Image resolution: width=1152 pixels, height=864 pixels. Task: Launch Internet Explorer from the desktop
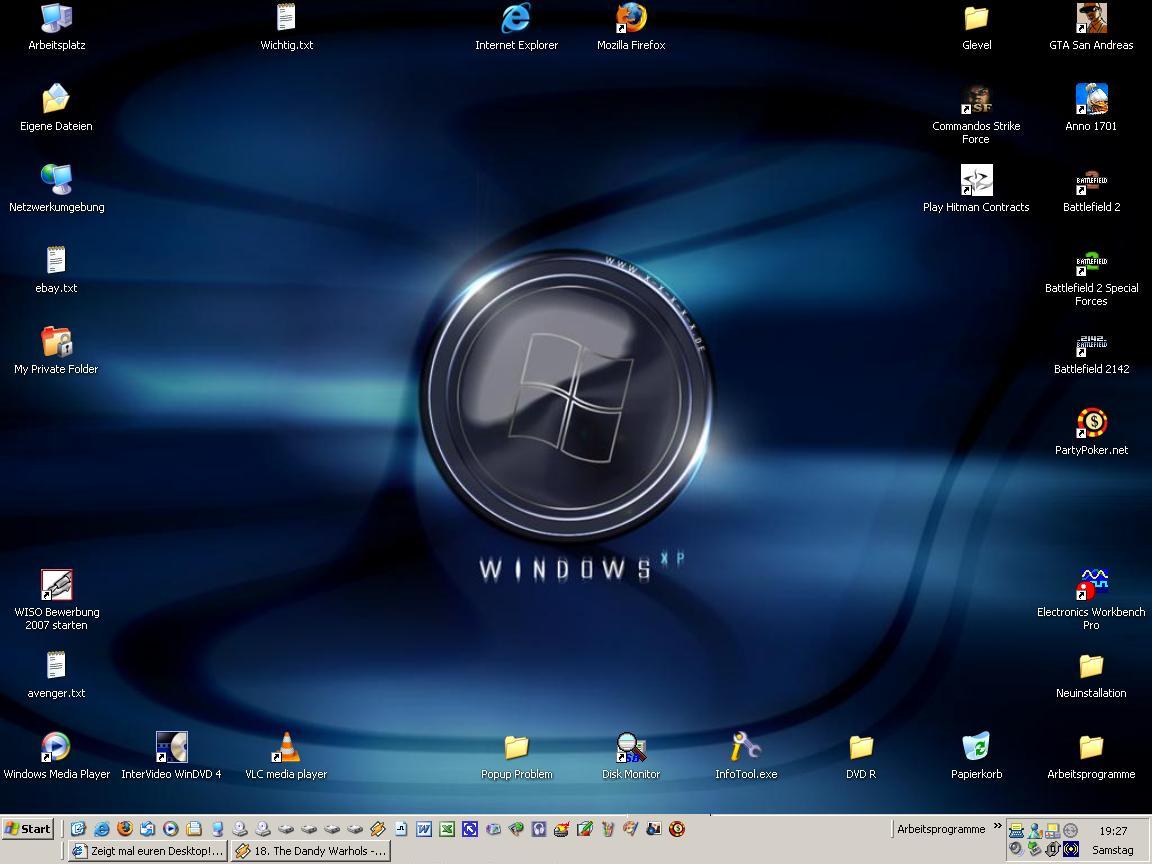pos(516,27)
